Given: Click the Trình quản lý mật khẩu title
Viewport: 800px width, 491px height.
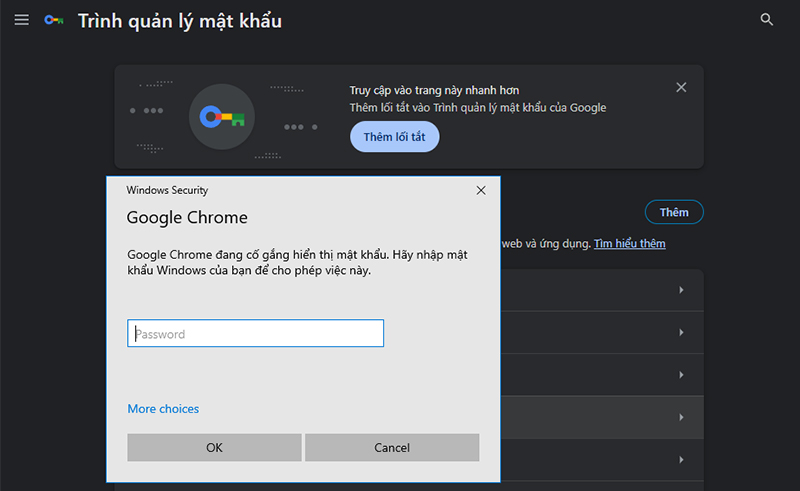Looking at the screenshot, I should 180,21.
